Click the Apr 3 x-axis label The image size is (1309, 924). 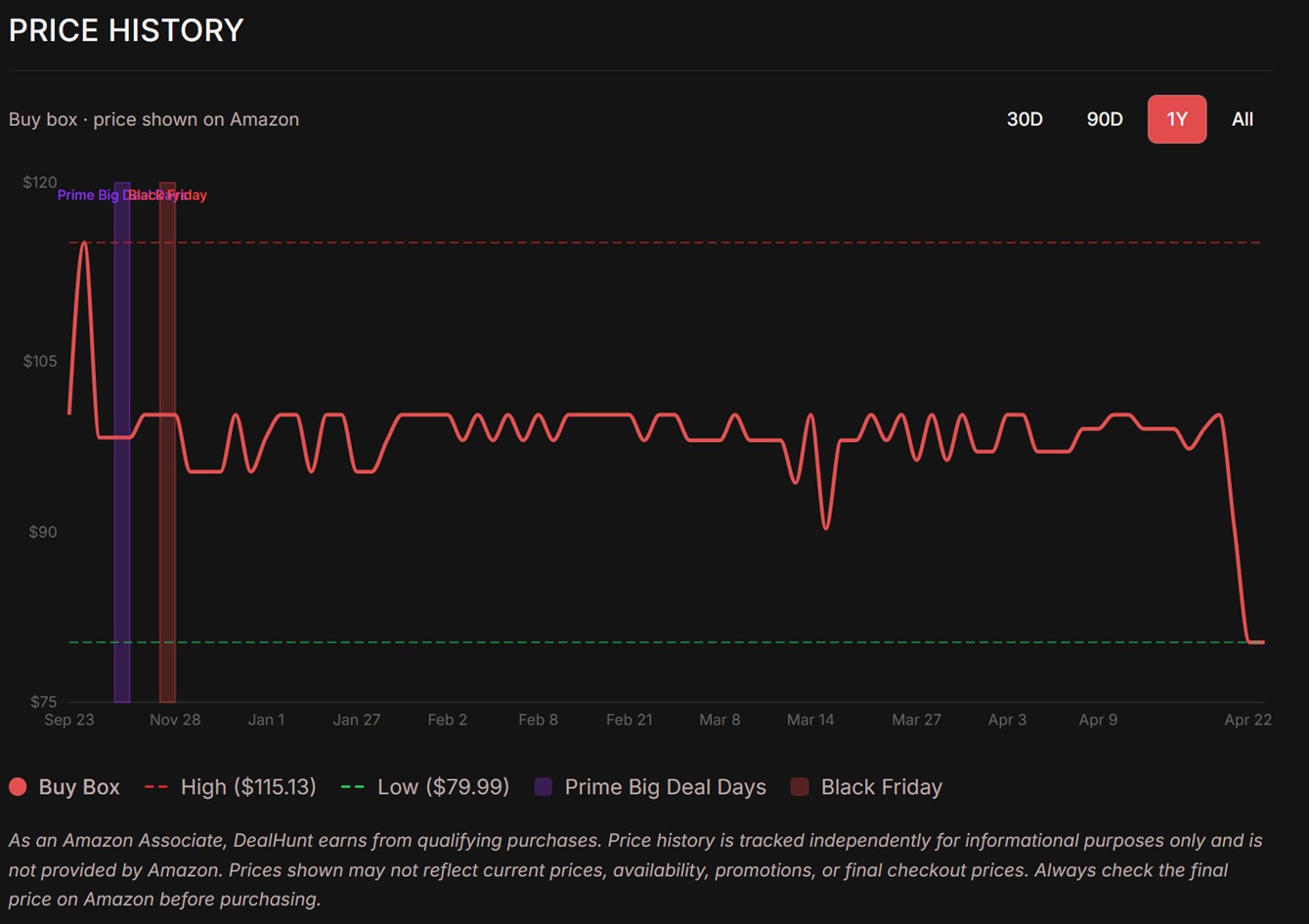[1008, 720]
